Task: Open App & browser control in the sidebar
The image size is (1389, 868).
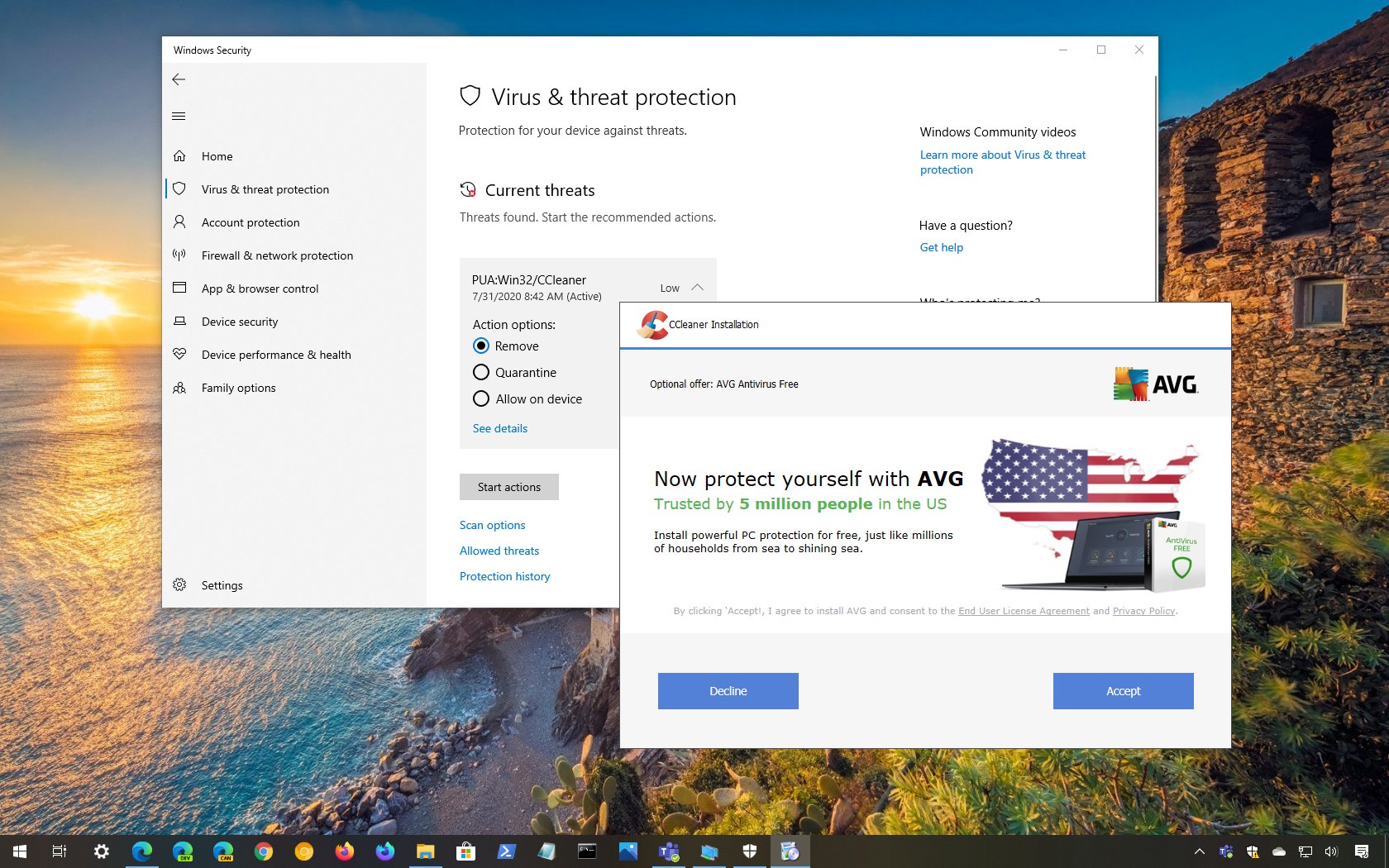Action: [x=260, y=288]
